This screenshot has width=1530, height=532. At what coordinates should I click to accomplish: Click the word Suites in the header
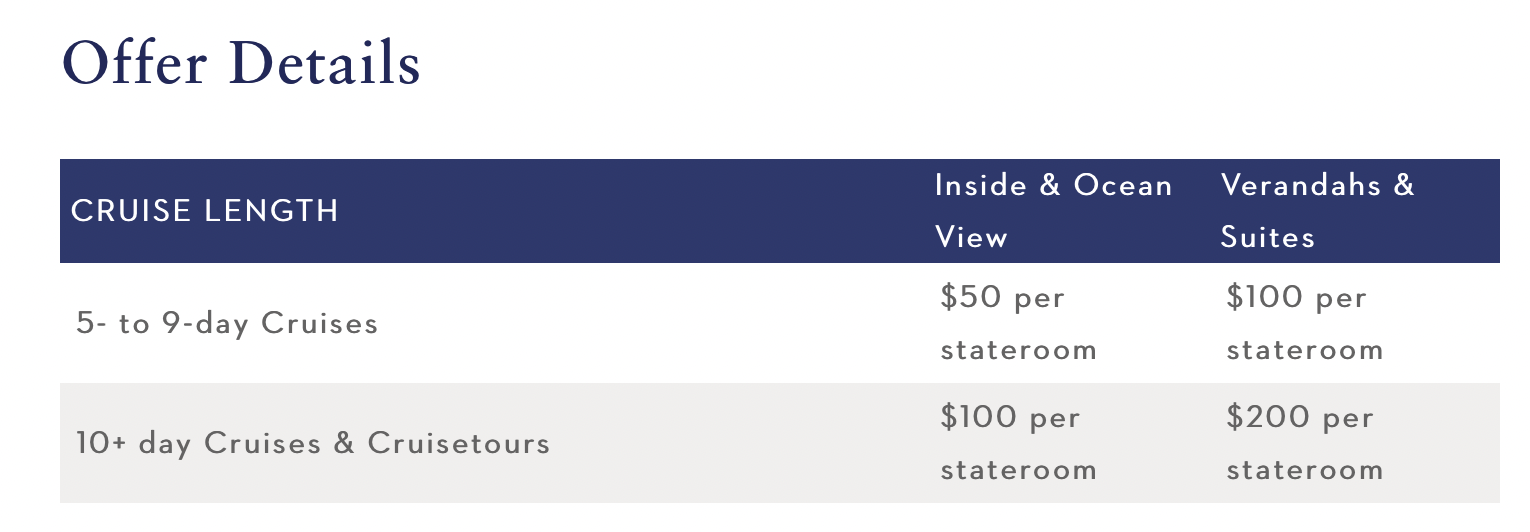[x=1268, y=237]
